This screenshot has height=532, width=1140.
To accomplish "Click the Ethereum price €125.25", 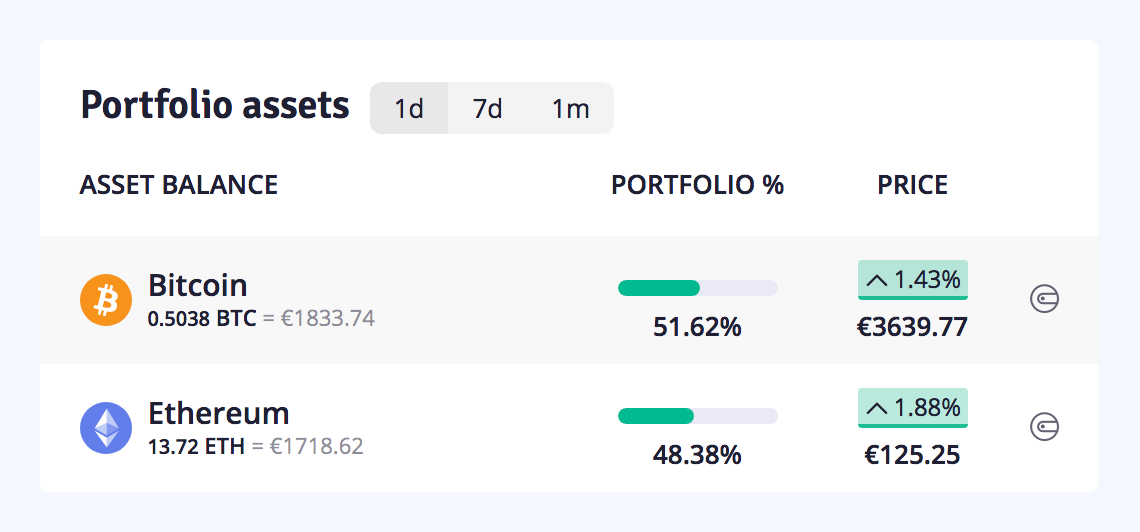I will point(912,455).
